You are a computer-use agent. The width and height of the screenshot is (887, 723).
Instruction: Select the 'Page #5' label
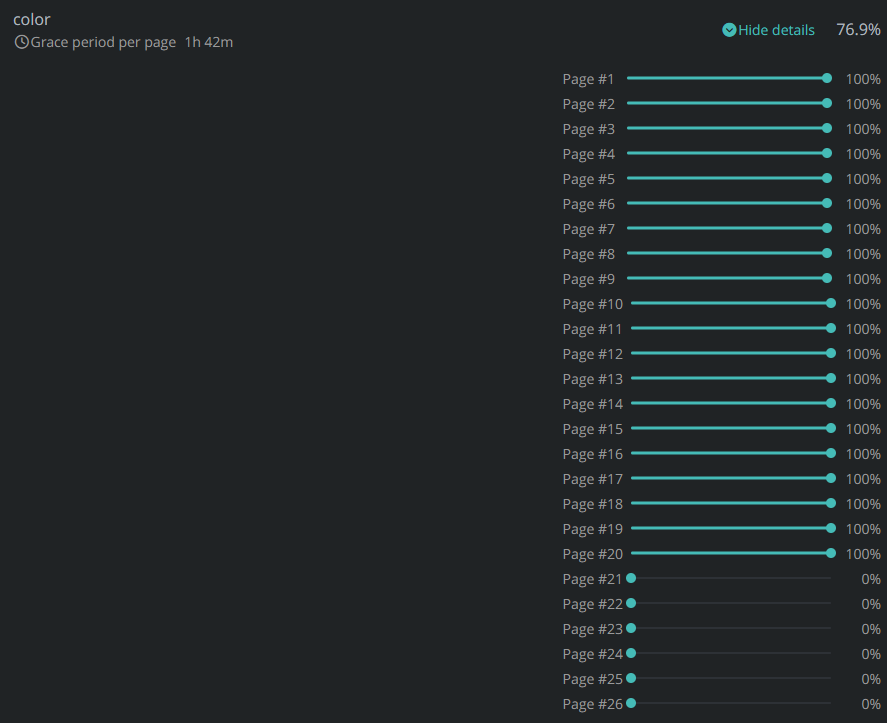point(588,179)
